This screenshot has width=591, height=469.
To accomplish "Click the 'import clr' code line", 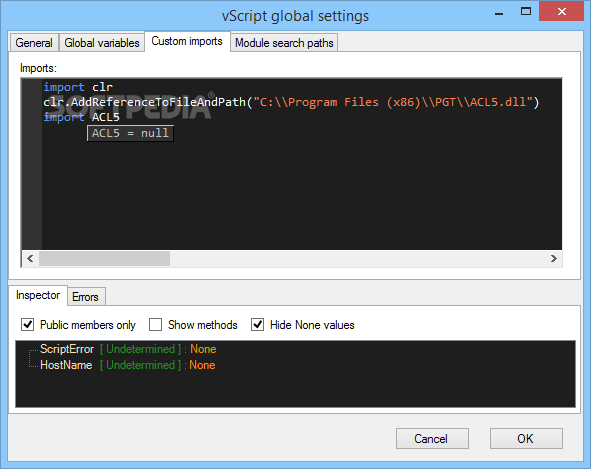I will 78,87.
